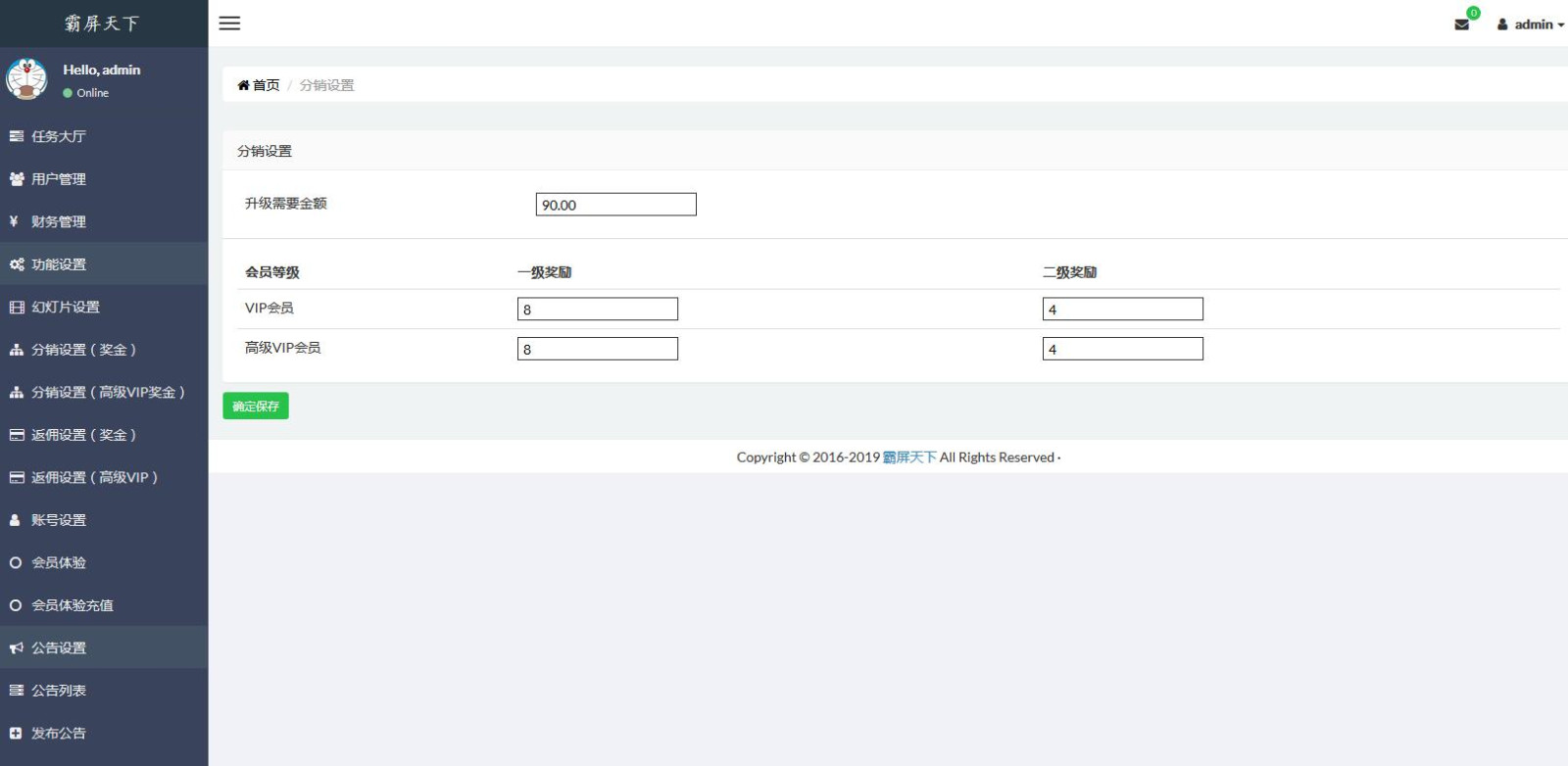Click the film icon for 幻灯片设置
Image resolution: width=1568 pixels, height=766 pixels.
(17, 307)
